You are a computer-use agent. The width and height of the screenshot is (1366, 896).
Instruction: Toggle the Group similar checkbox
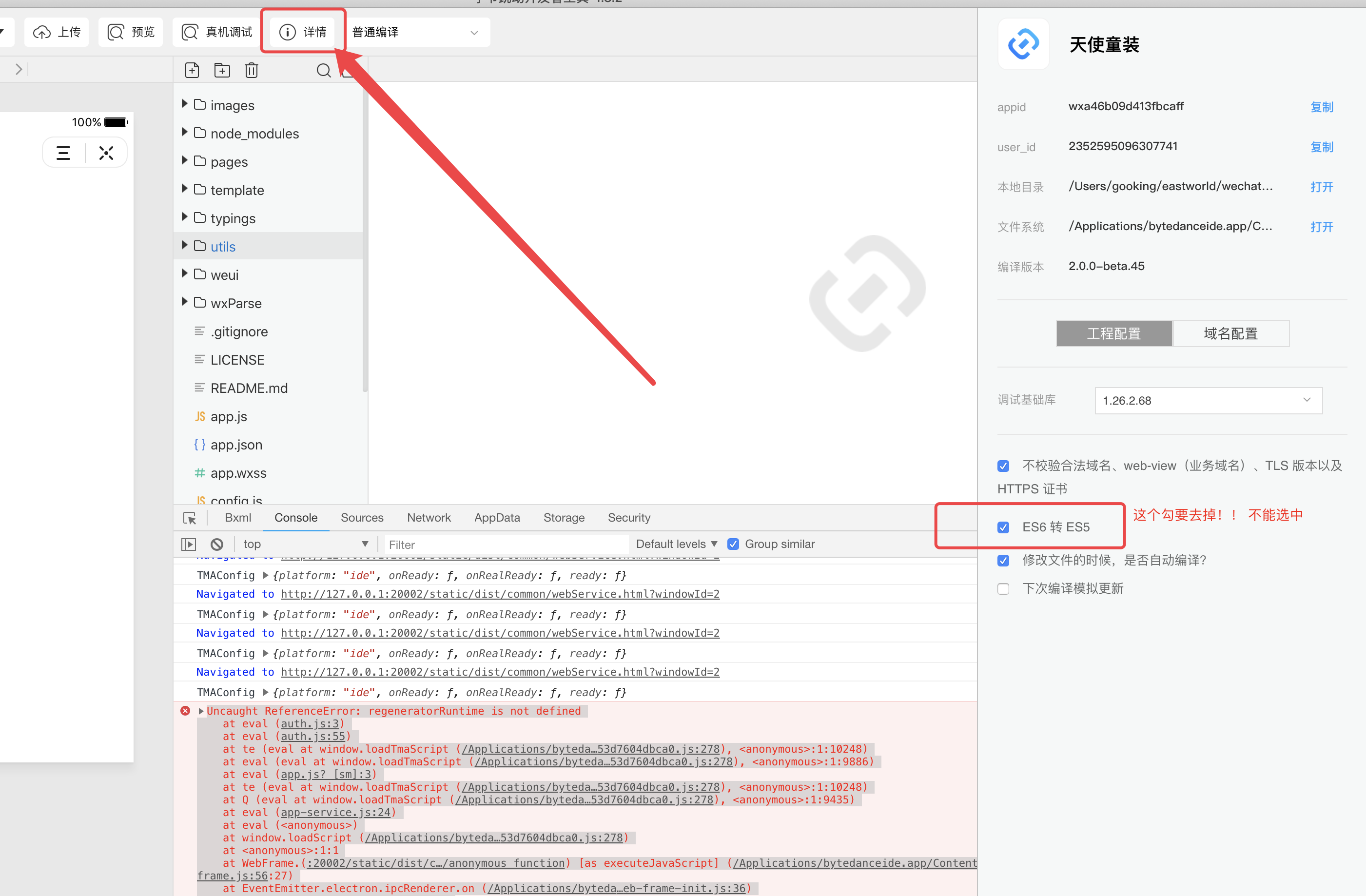[733, 544]
